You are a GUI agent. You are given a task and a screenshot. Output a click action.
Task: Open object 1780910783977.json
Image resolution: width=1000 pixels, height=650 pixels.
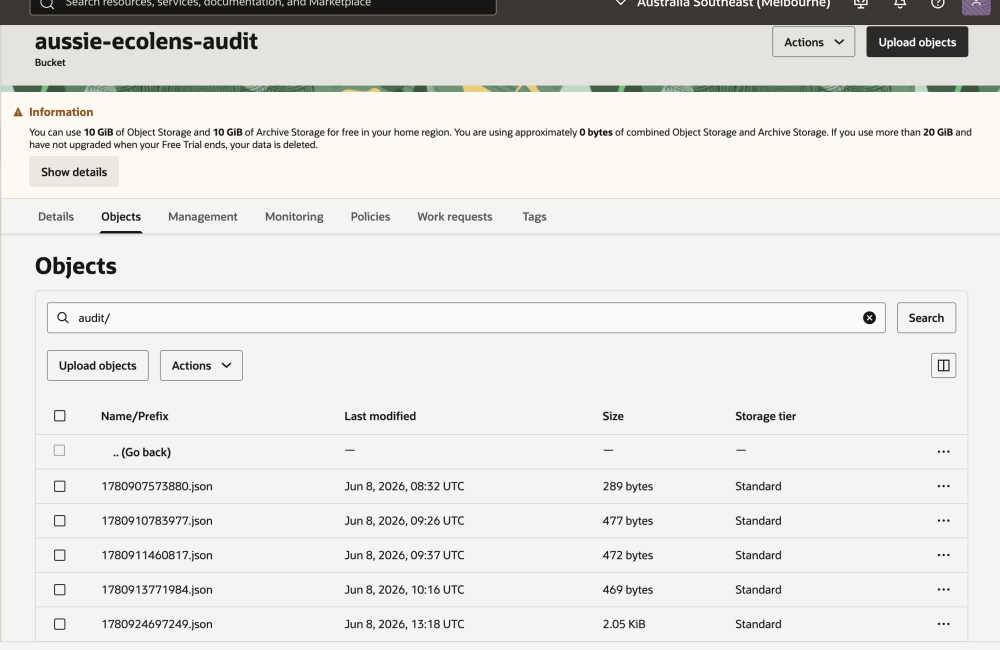click(x=157, y=521)
